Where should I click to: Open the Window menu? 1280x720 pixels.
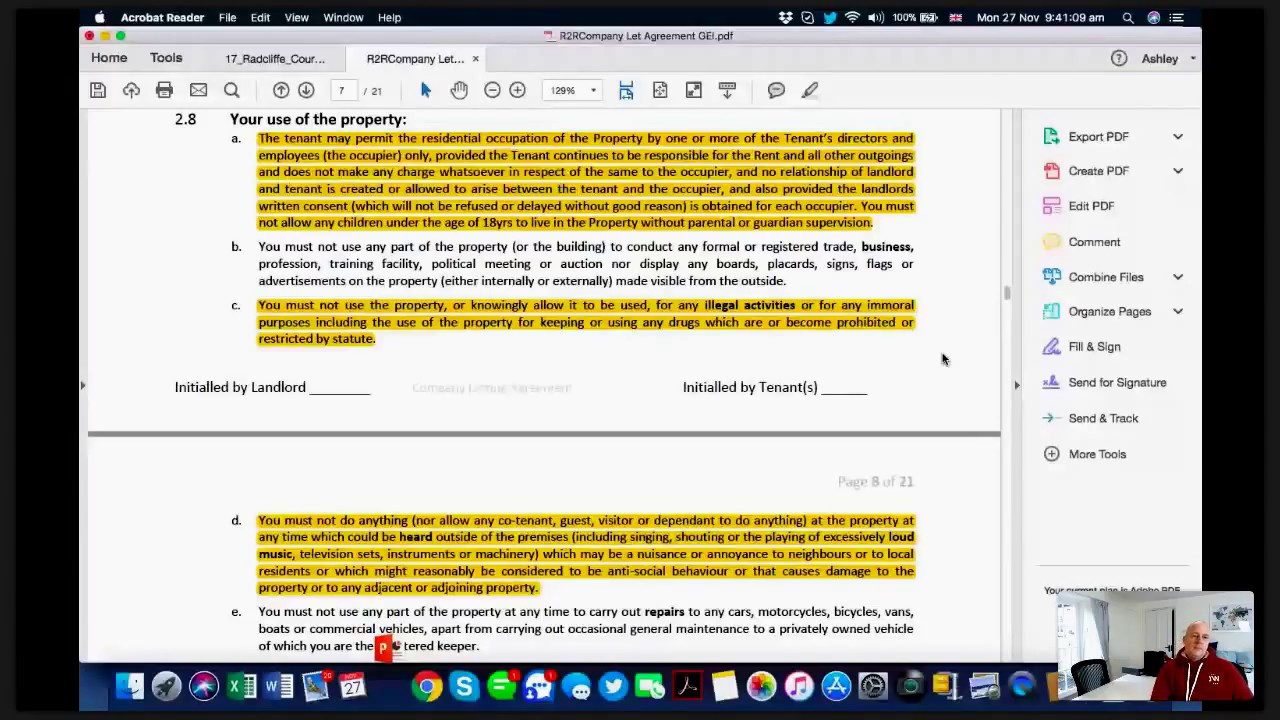coord(343,17)
